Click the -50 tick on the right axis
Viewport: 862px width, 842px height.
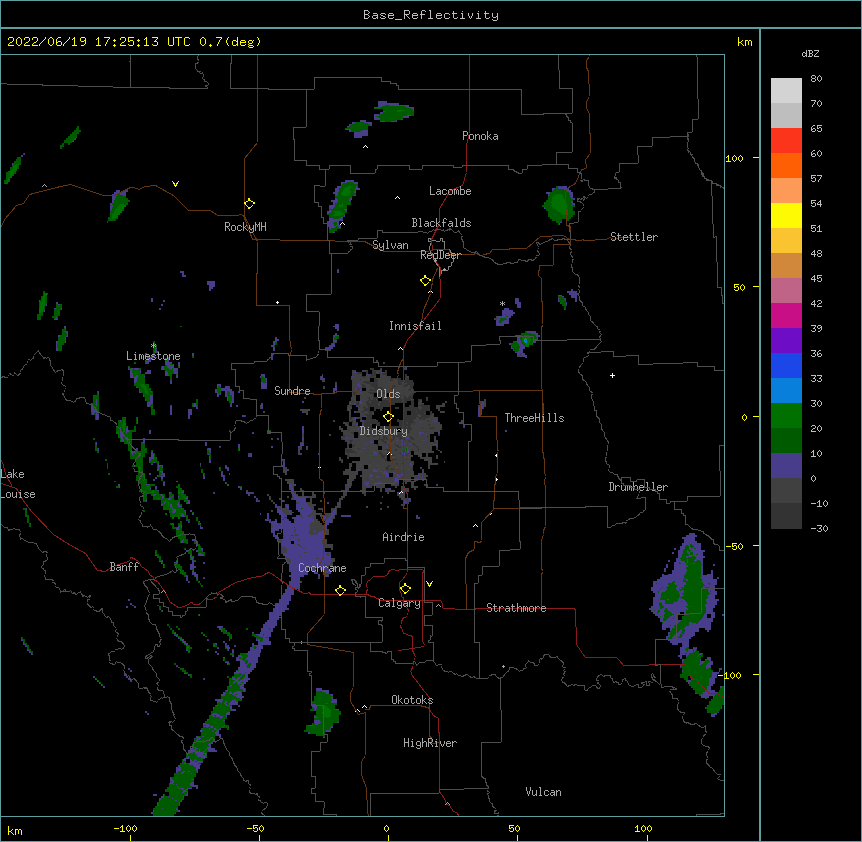pos(734,546)
